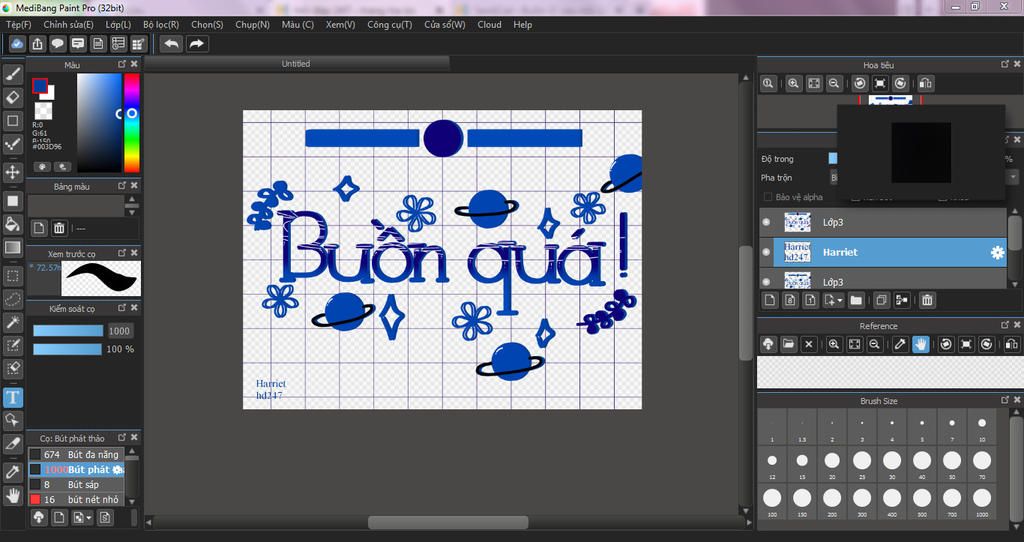Delete the palette color with trash icon

[59, 228]
